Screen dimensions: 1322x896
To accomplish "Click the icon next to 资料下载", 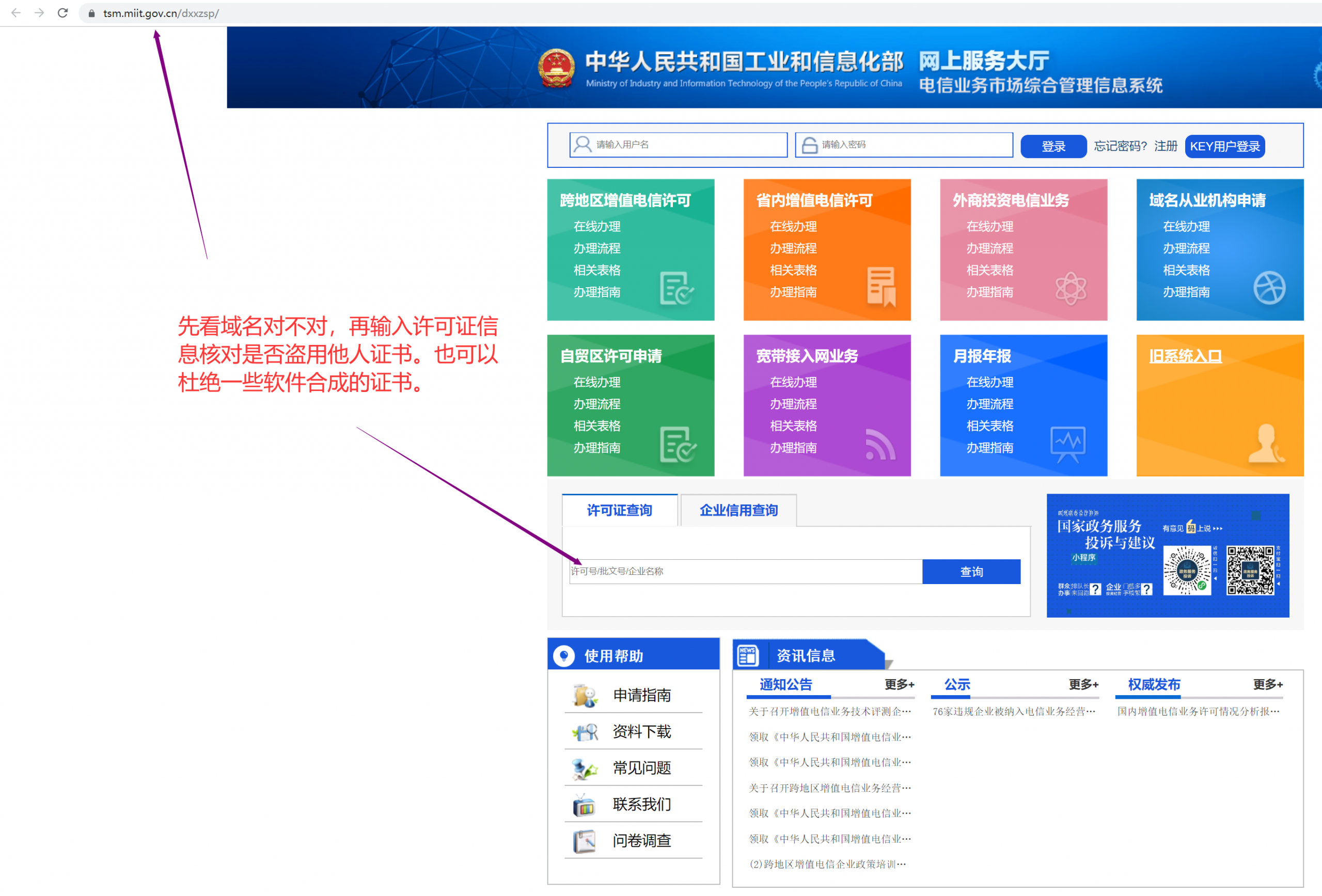I will click(585, 732).
